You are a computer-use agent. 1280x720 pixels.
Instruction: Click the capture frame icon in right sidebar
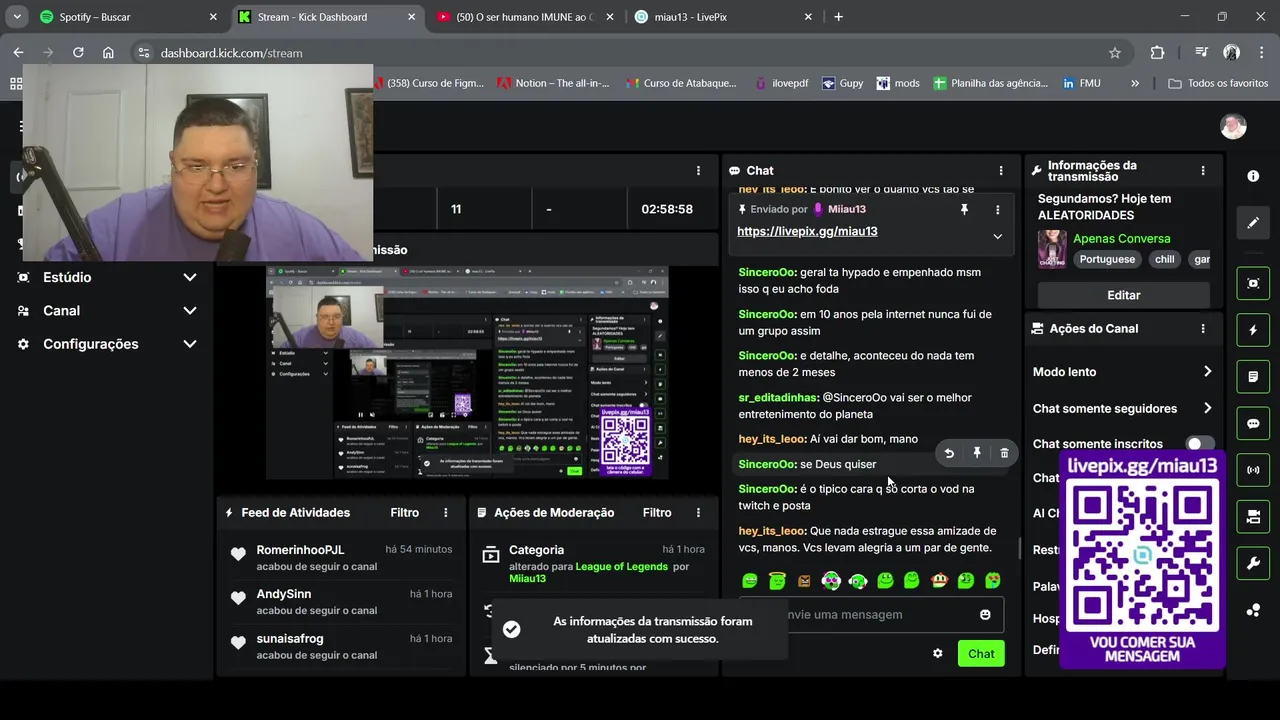point(1253,283)
